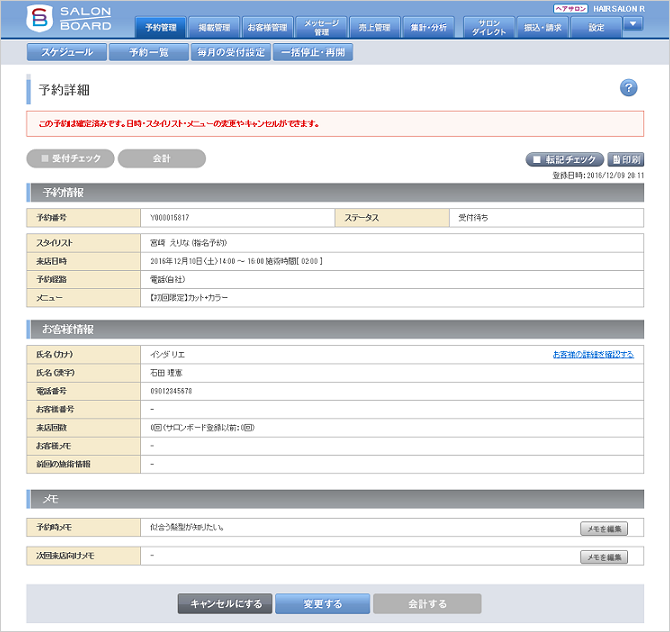Open the 集計・分析 tab

[430, 27]
